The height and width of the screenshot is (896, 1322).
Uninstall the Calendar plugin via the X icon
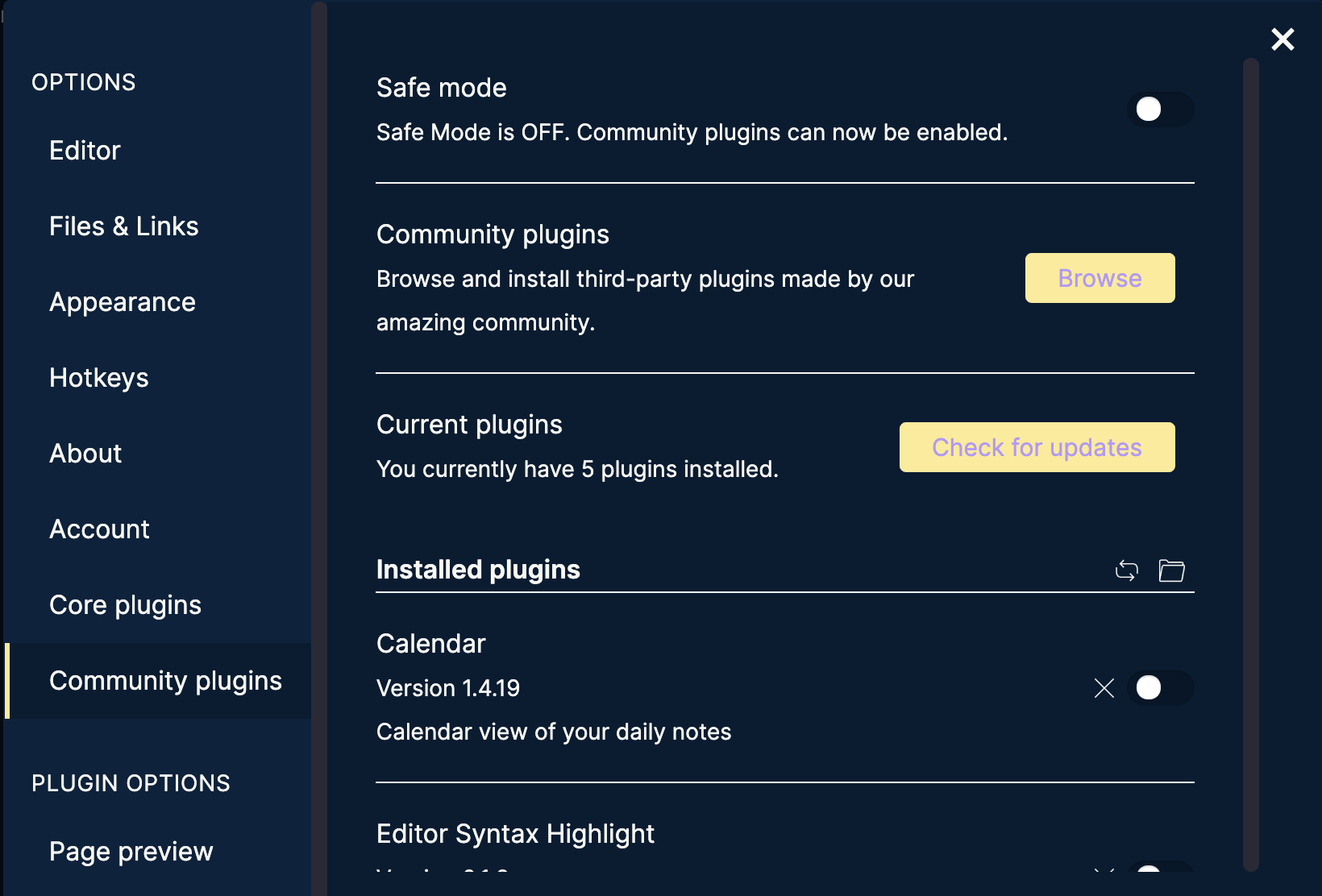point(1104,688)
